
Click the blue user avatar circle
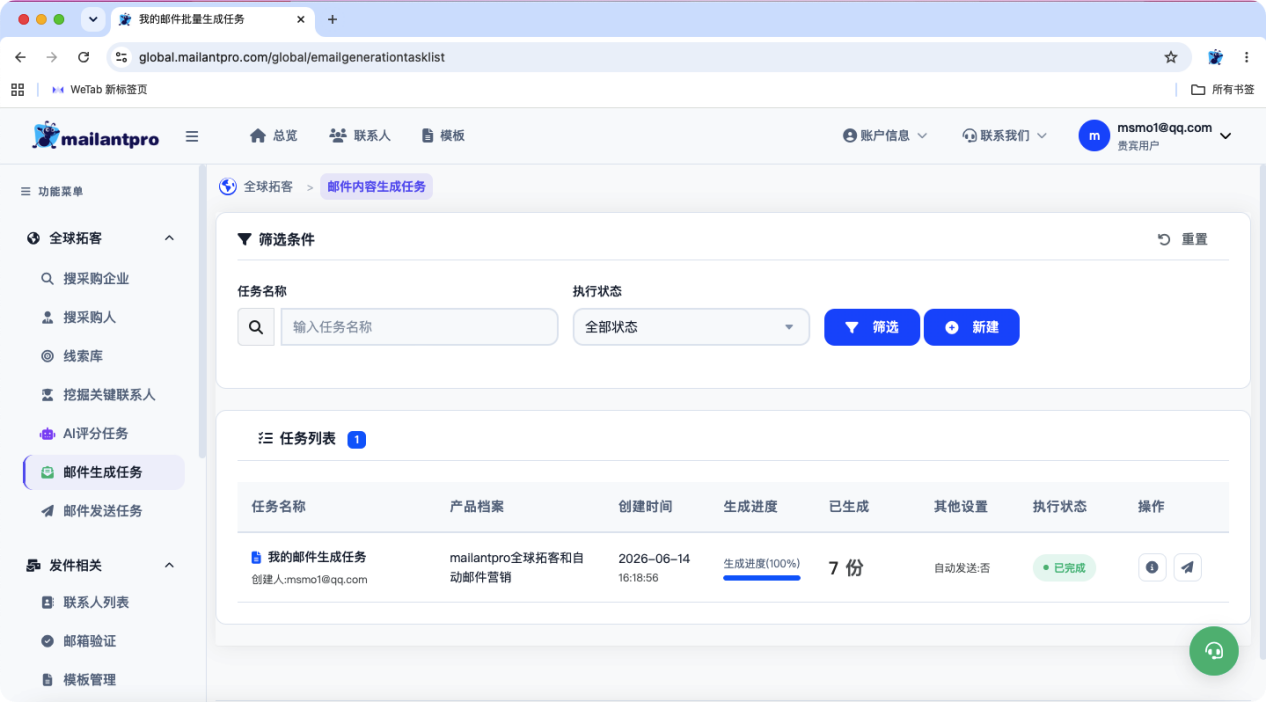(x=1094, y=135)
